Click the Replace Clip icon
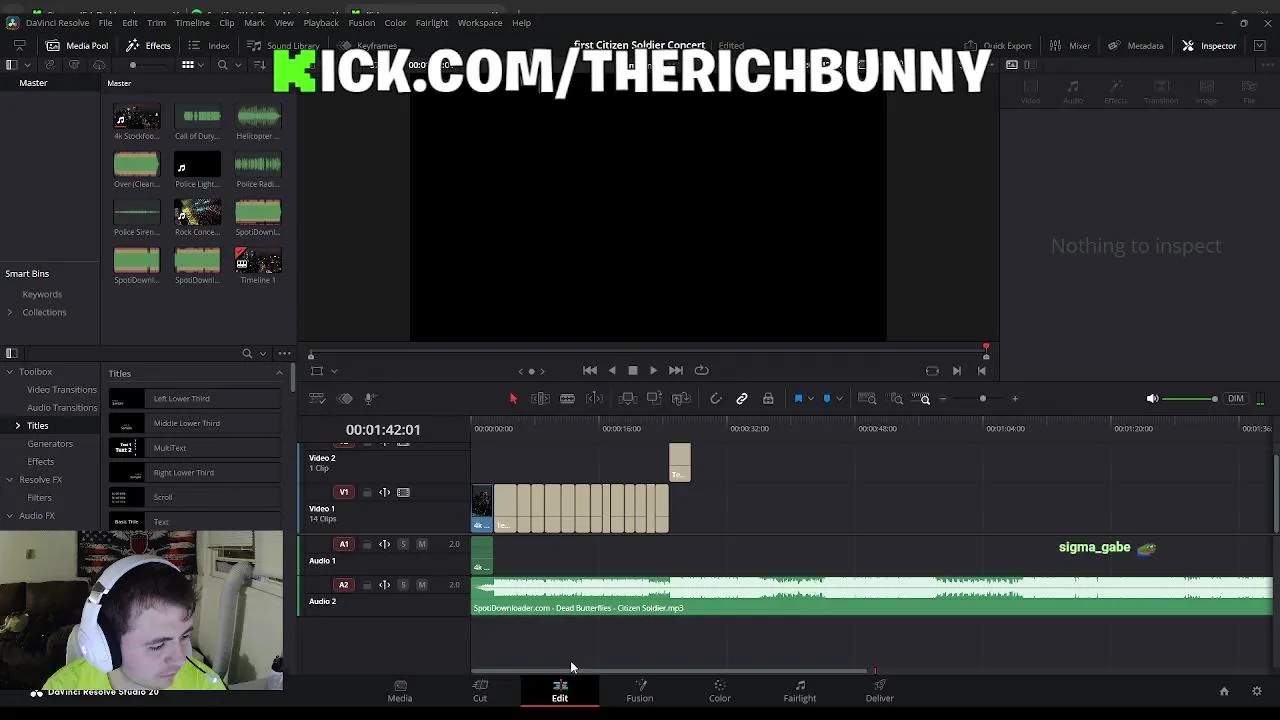 point(681,399)
